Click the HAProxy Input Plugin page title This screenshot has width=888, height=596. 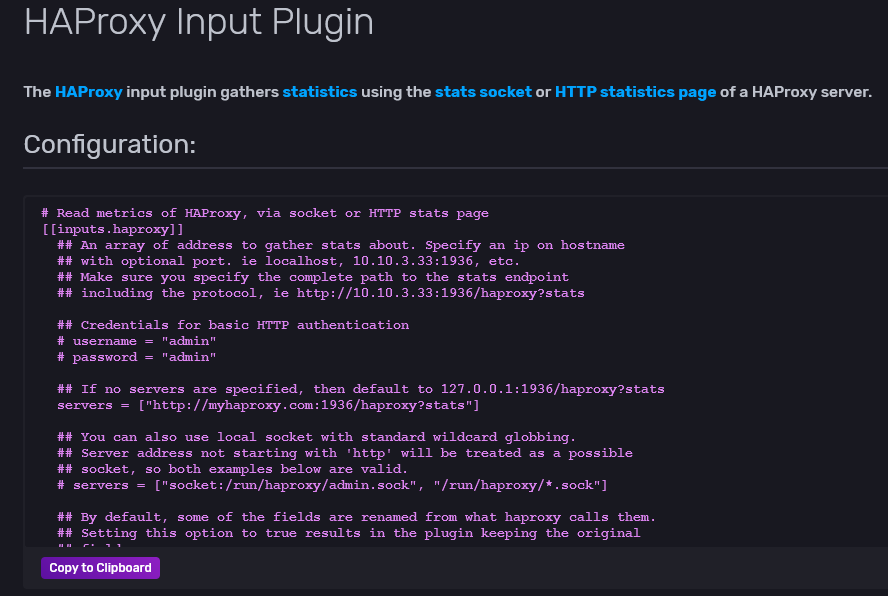tap(197, 22)
